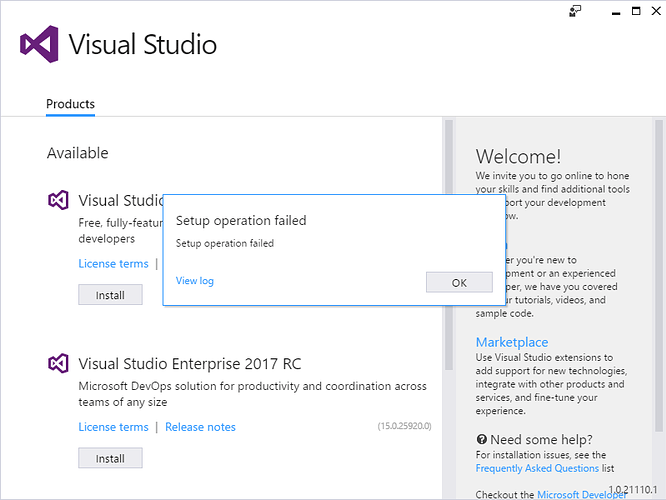Screen dimensions: 666x500
Task: Click the Visual Studio Enterprise 2017 RC title
Action: (x=190, y=364)
